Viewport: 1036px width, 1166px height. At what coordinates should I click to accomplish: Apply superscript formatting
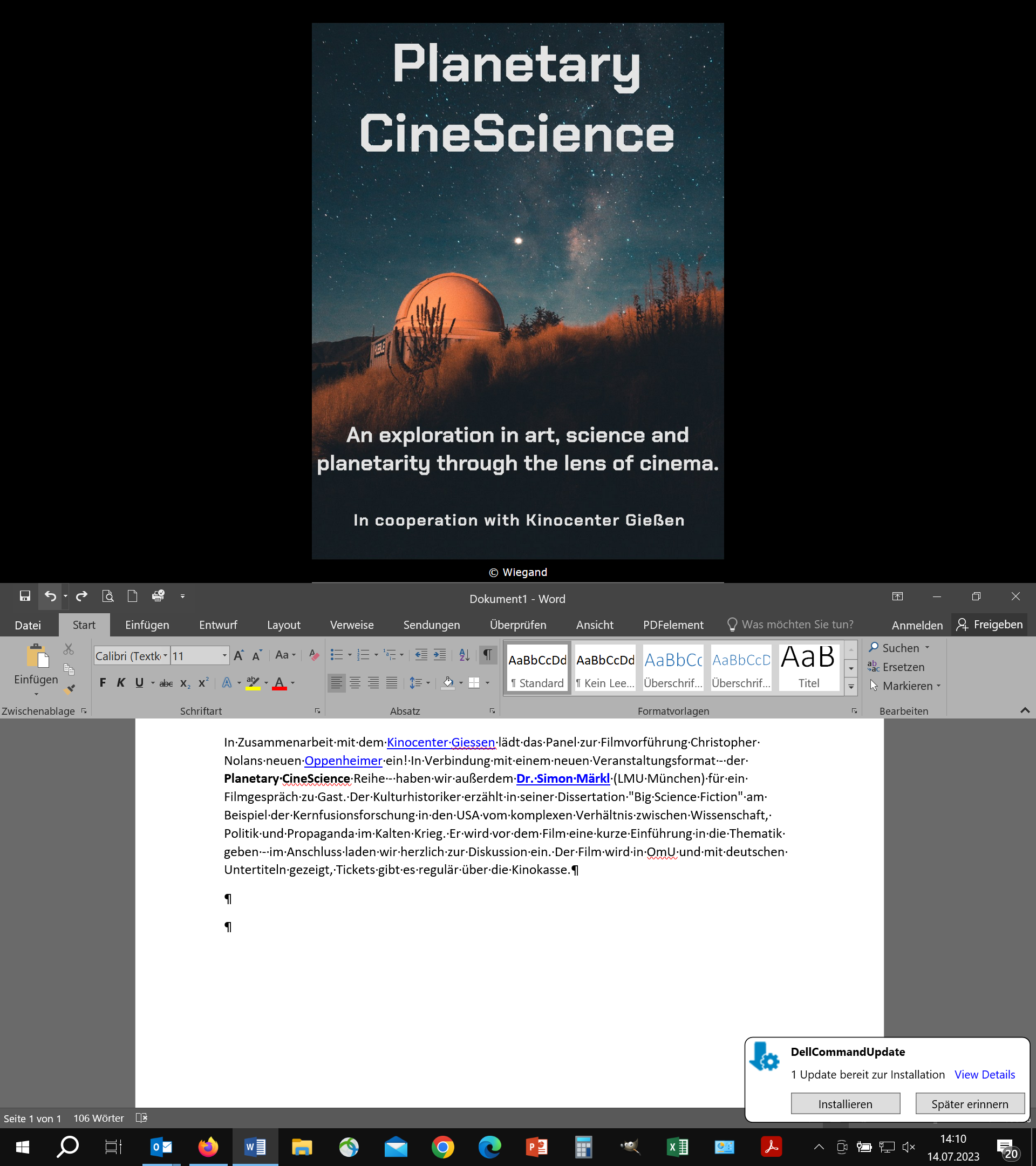tap(203, 683)
